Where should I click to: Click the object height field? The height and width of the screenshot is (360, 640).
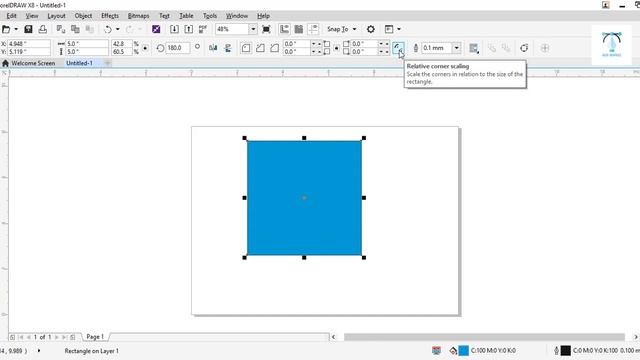tap(87, 52)
